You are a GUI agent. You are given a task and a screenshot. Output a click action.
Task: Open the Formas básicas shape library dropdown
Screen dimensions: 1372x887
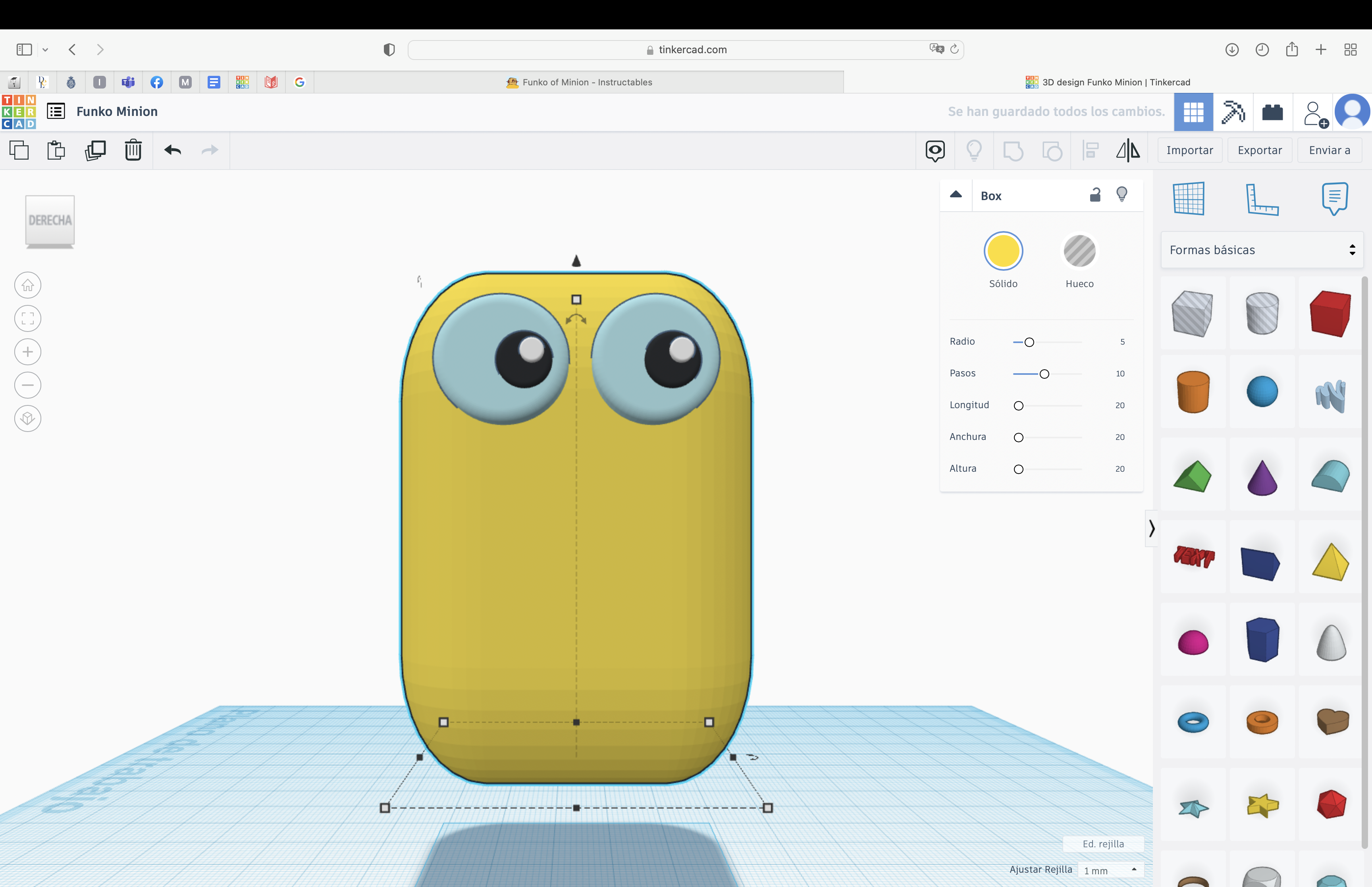tap(1262, 250)
